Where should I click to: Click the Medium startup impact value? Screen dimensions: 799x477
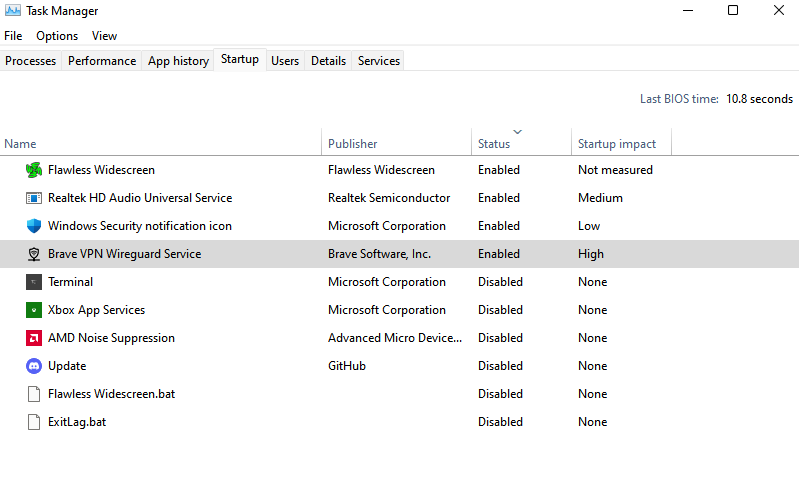click(x=600, y=198)
